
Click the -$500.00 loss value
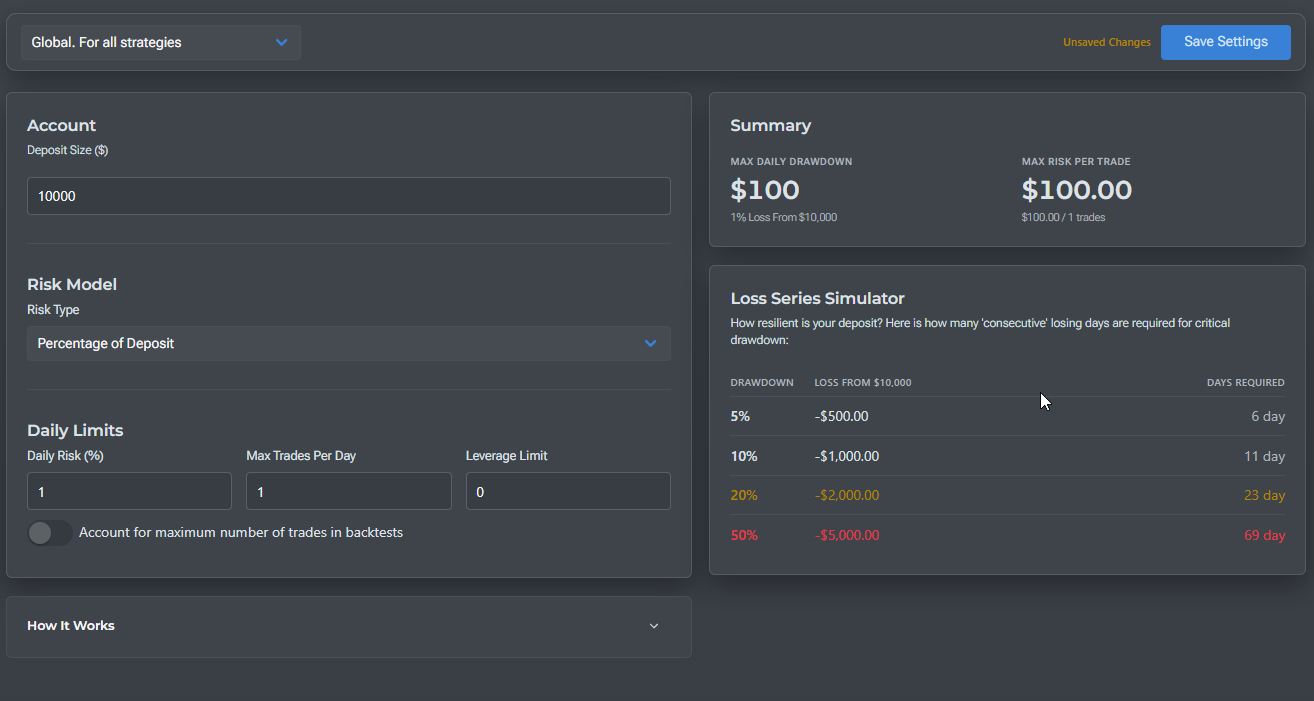[841, 416]
